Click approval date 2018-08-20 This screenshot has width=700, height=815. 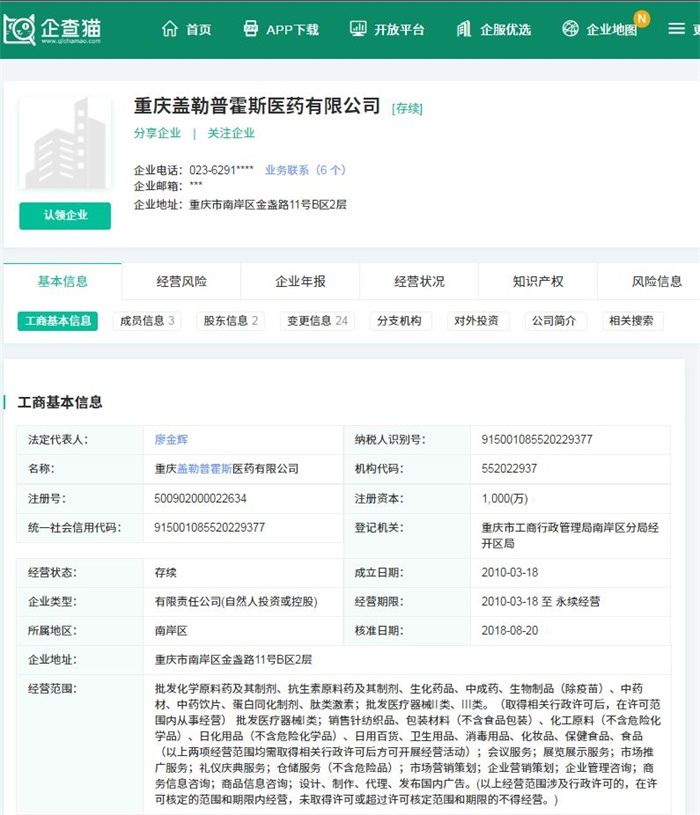[x=510, y=630]
